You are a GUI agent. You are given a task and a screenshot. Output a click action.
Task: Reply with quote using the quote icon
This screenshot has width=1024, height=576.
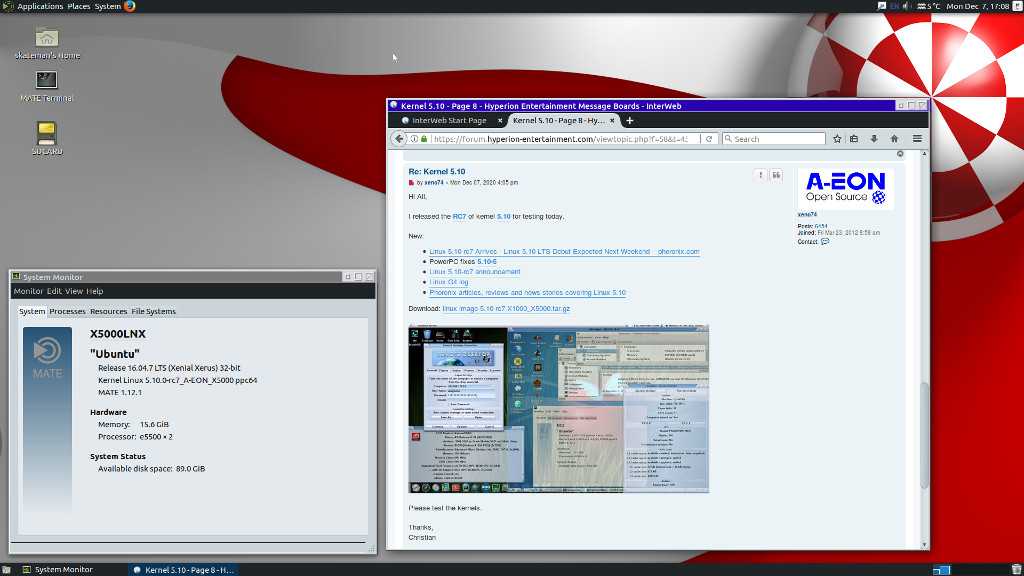pos(776,174)
